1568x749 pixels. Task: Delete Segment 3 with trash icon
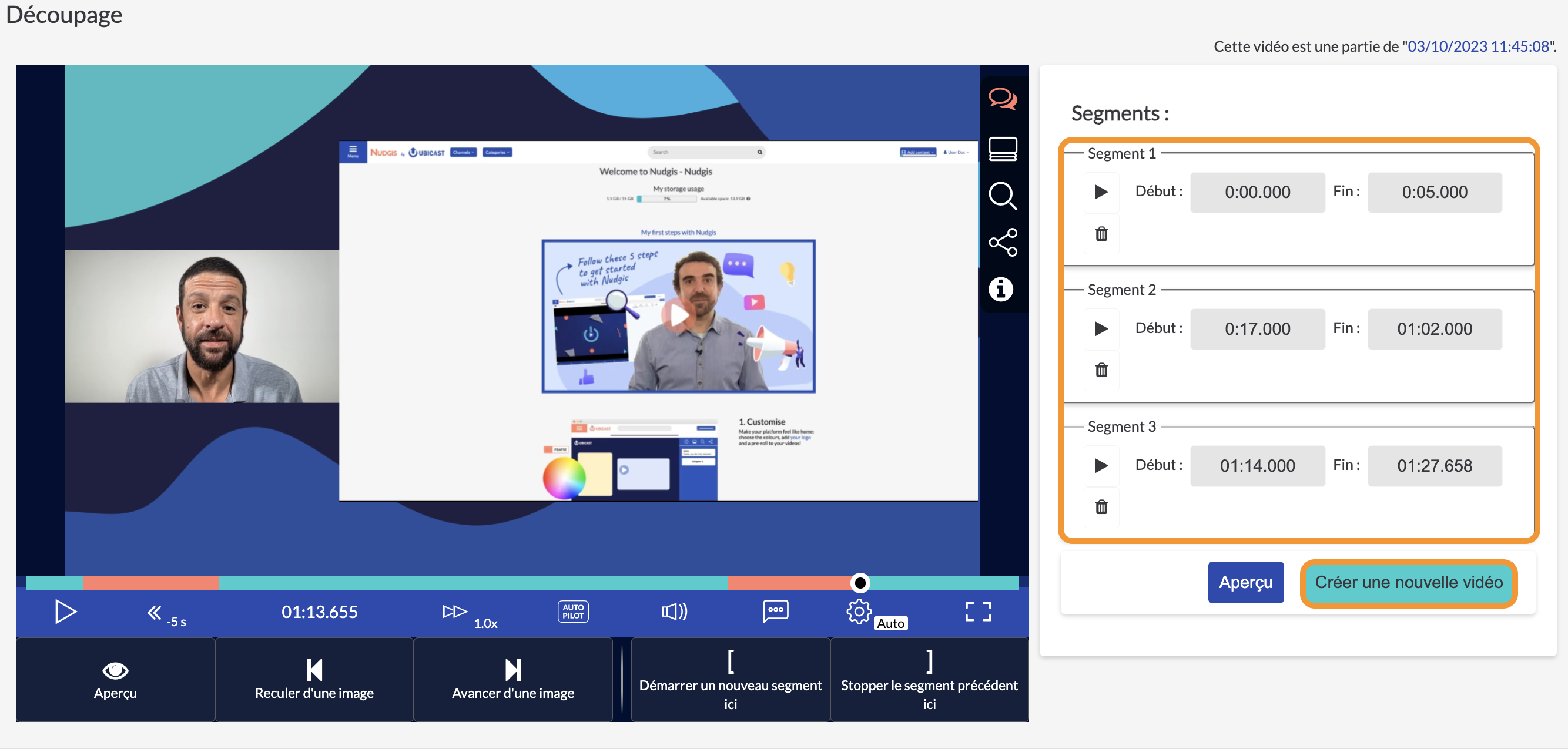tap(1101, 507)
